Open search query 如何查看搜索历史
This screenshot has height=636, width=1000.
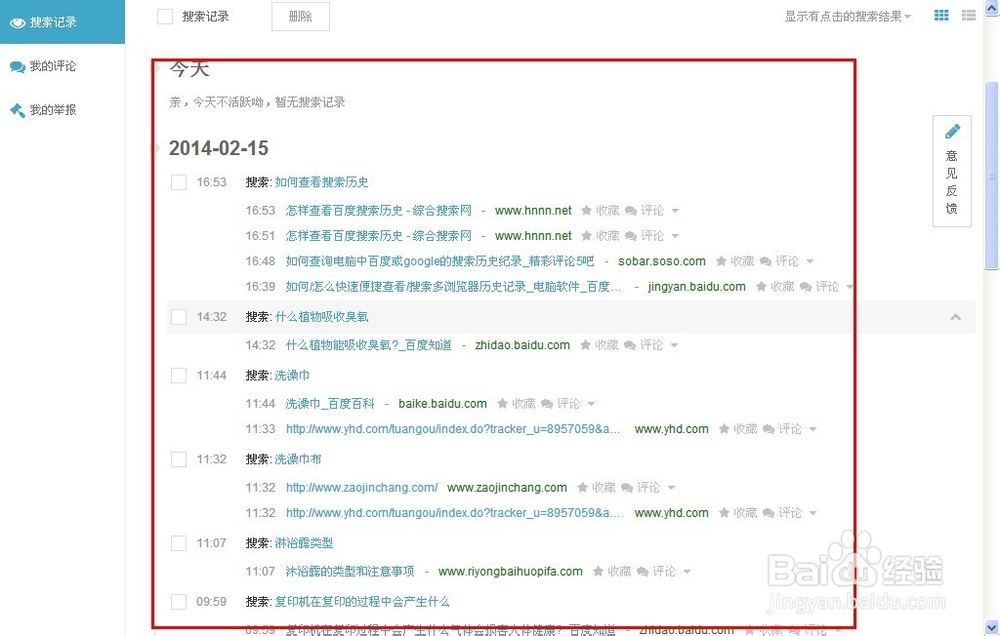tap(321, 182)
